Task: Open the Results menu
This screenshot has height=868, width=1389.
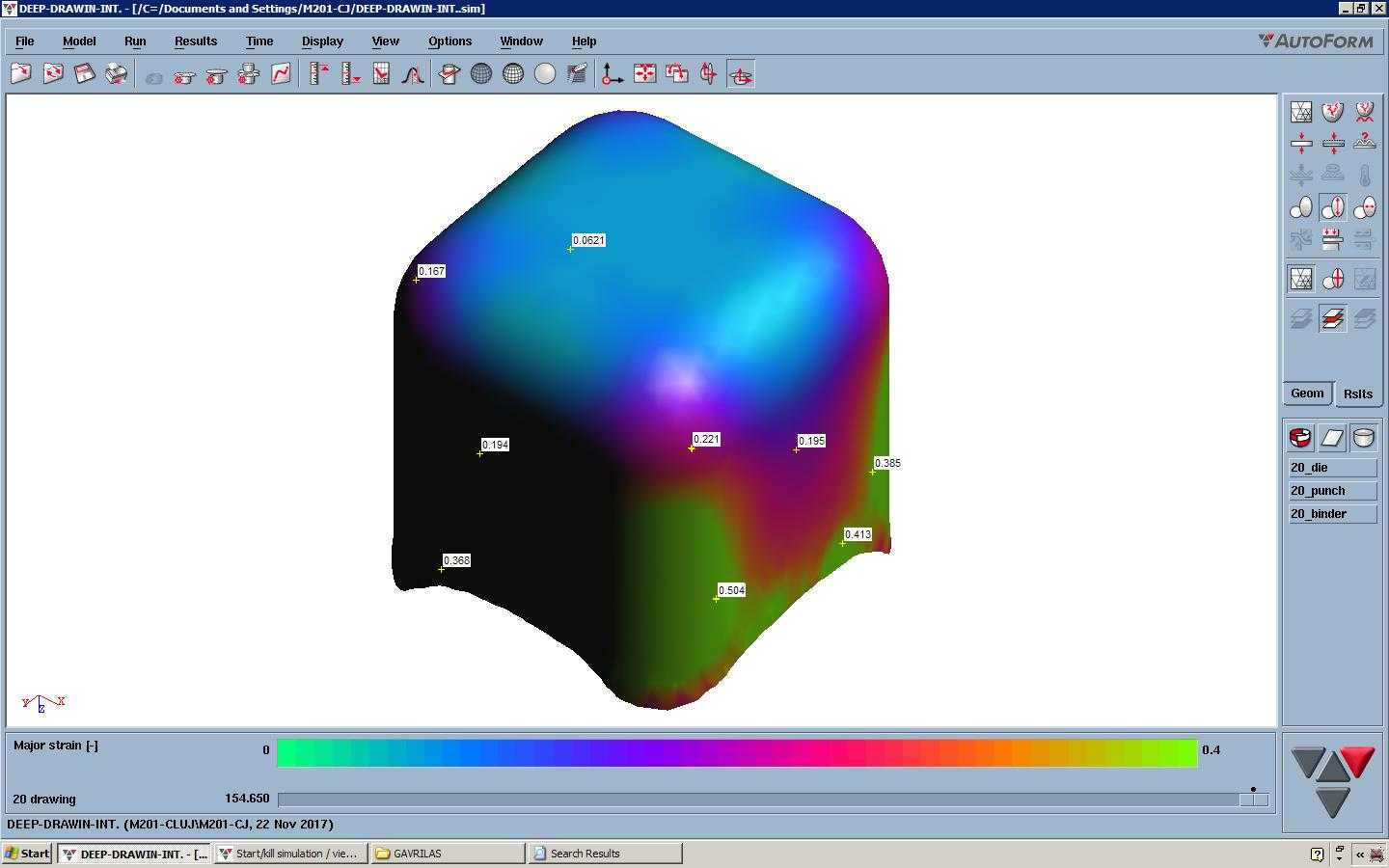Action: pyautogui.click(x=196, y=41)
